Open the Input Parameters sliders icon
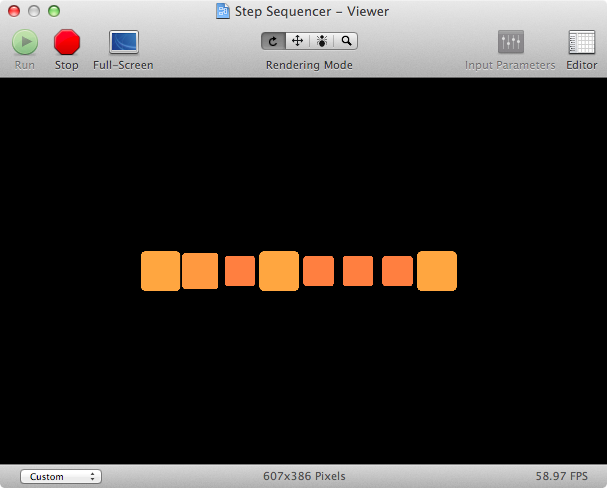The height and width of the screenshot is (488, 607). point(511,41)
